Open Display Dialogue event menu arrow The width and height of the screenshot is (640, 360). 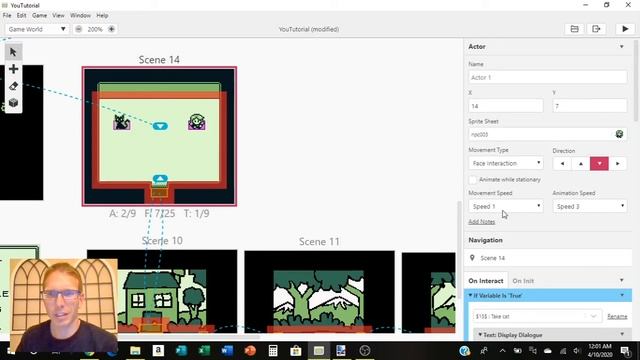click(x=622, y=334)
